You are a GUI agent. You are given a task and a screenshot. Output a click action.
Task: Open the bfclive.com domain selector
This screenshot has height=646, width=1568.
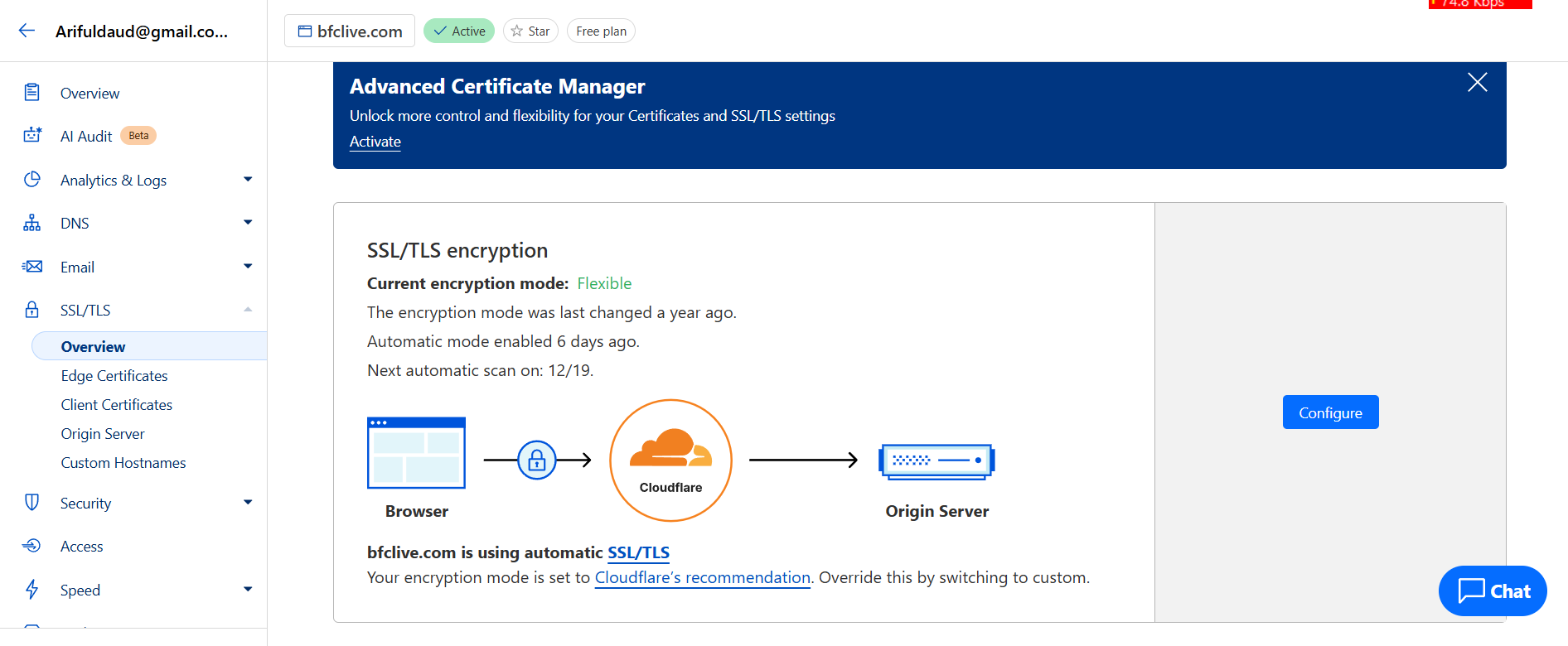[x=350, y=31]
